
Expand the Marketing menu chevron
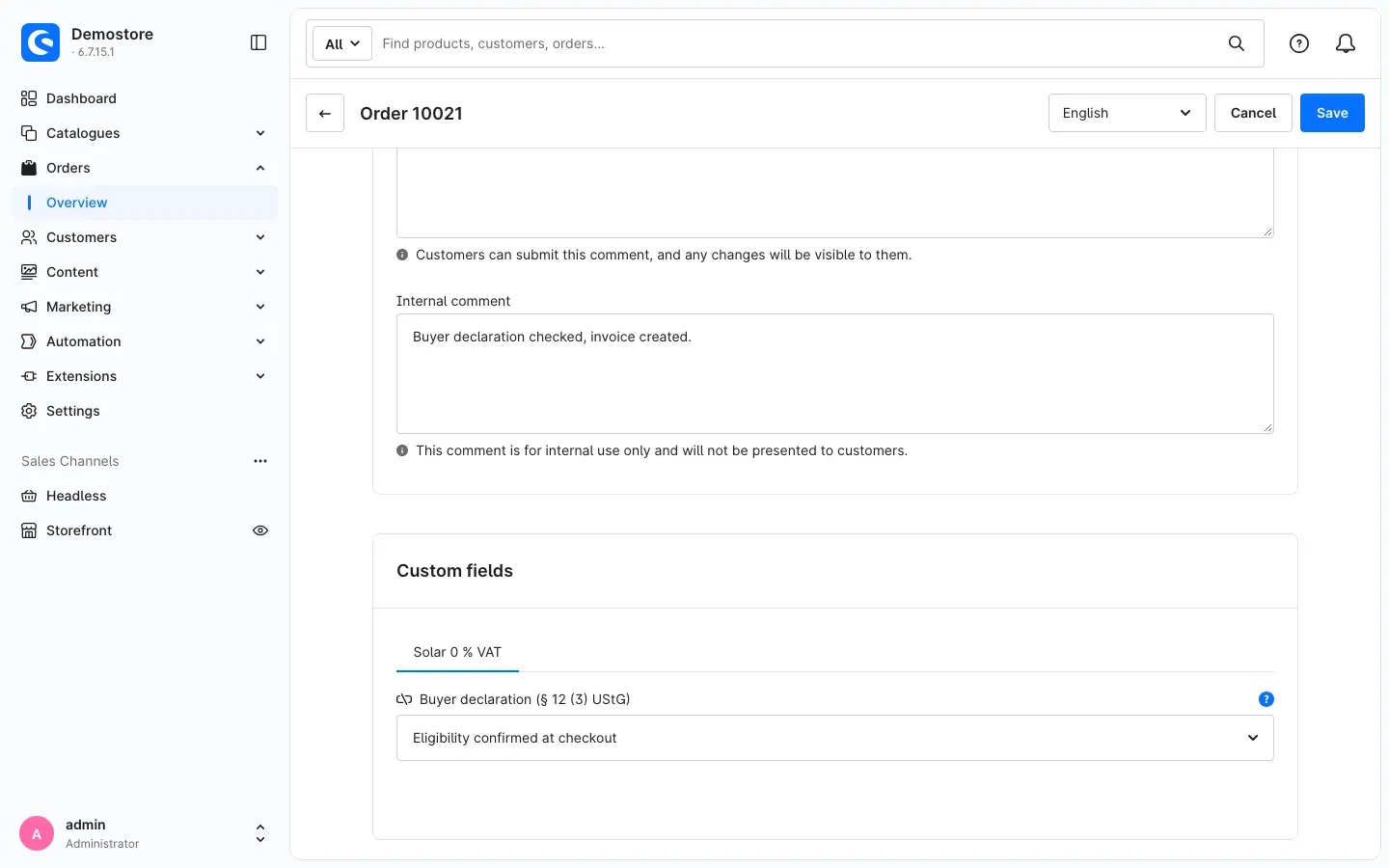tap(260, 307)
